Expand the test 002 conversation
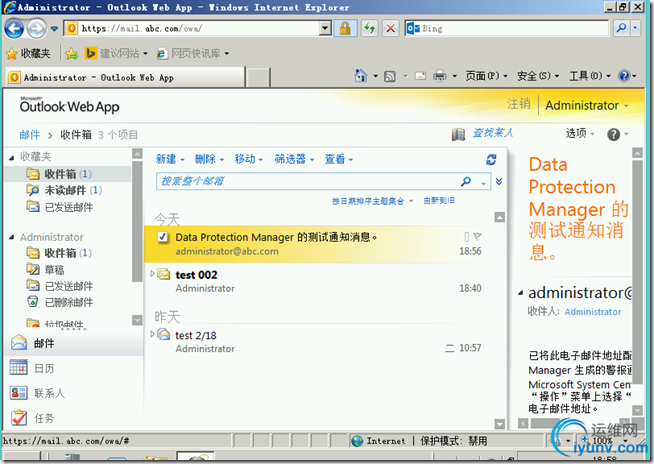 click(x=152, y=273)
